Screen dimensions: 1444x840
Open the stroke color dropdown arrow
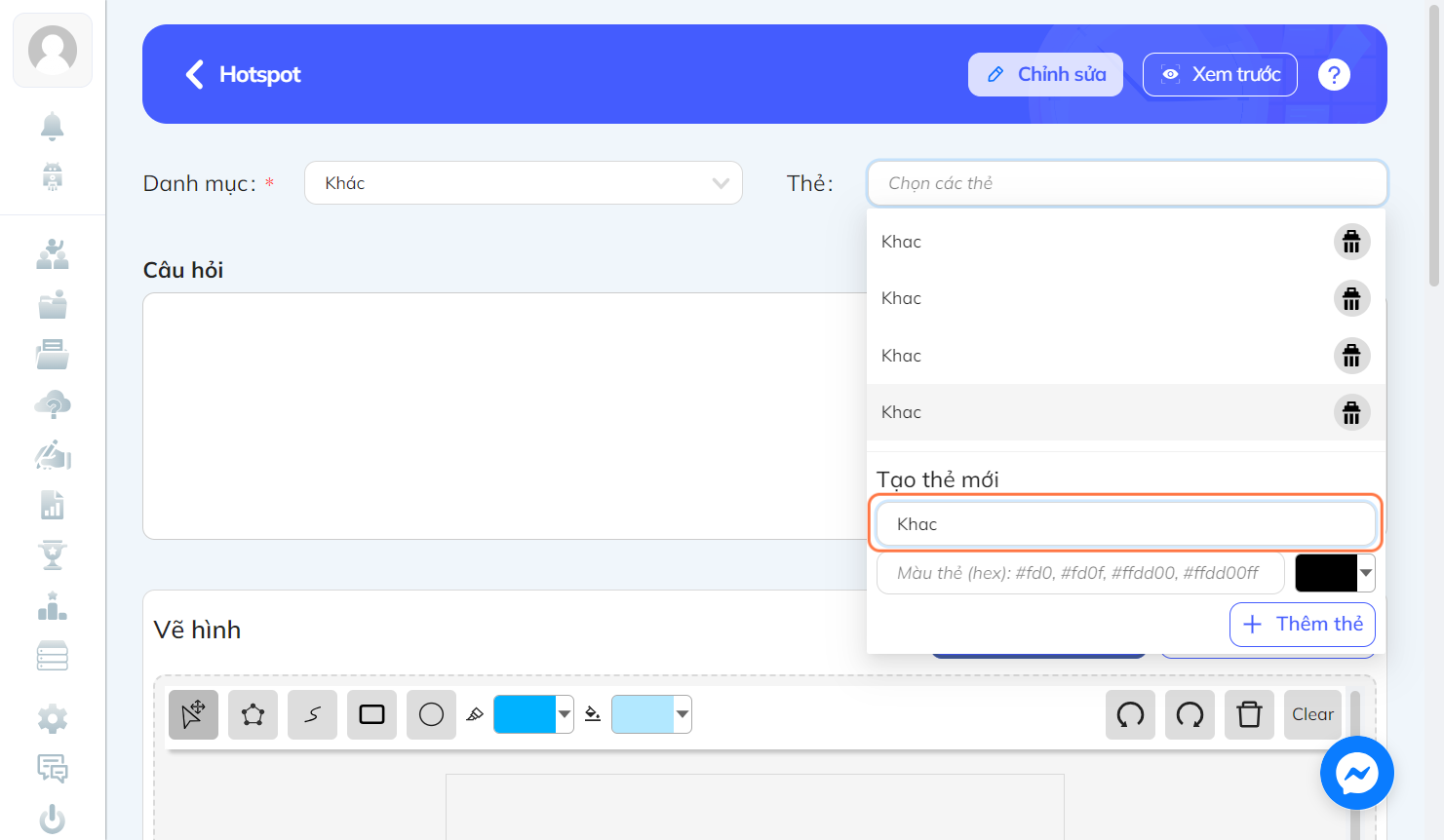(565, 714)
